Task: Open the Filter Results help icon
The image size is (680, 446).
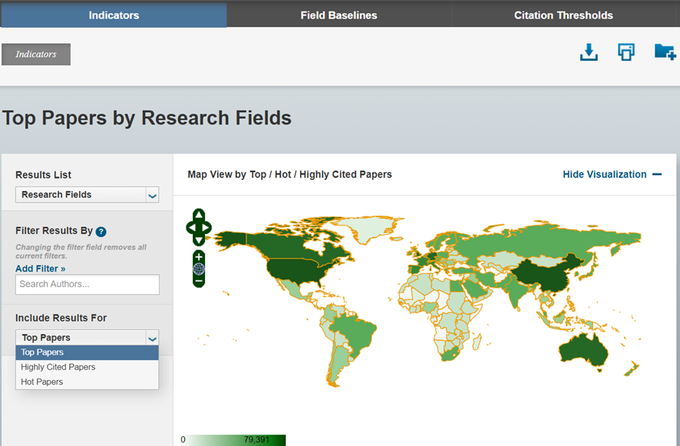Action: 101,232
